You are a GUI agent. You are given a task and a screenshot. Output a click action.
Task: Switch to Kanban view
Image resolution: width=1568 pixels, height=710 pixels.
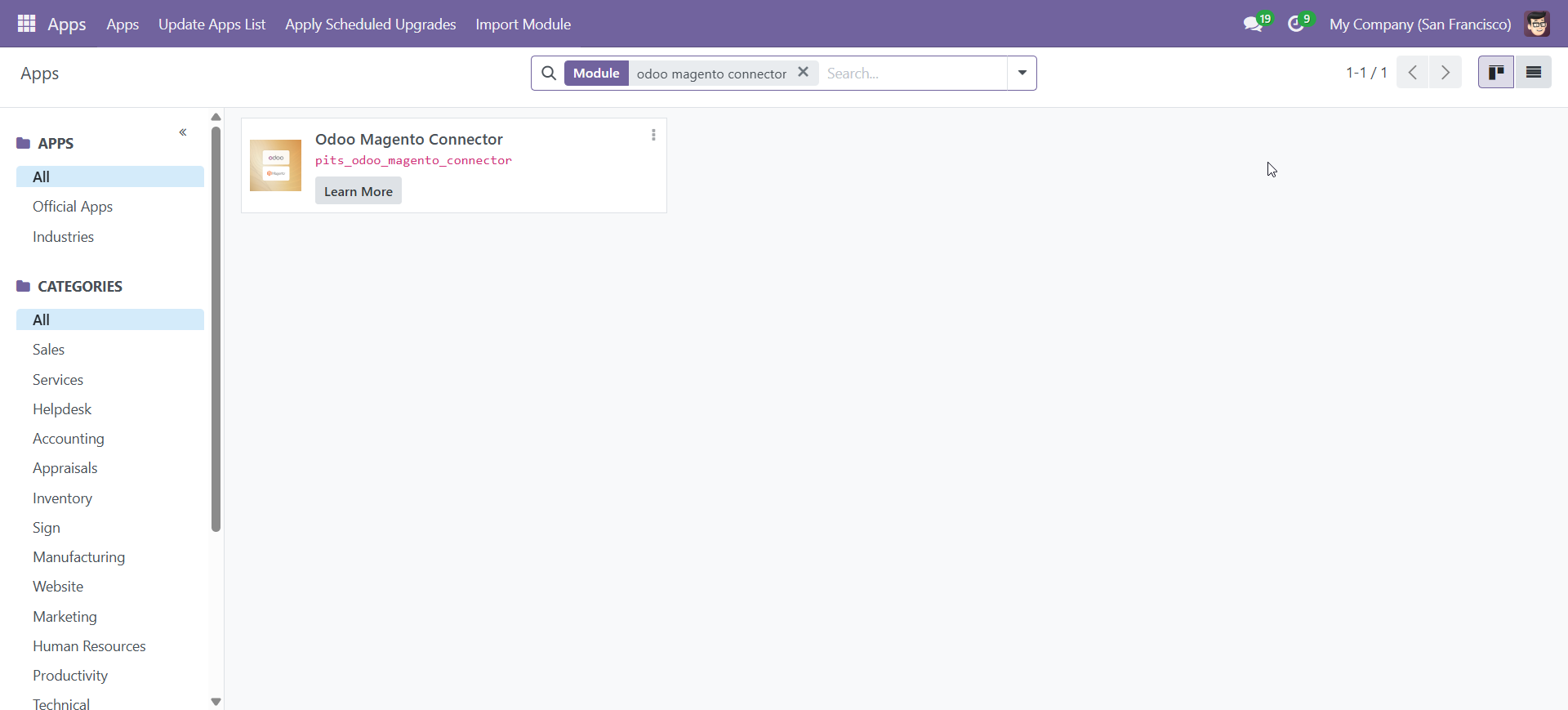pyautogui.click(x=1495, y=73)
